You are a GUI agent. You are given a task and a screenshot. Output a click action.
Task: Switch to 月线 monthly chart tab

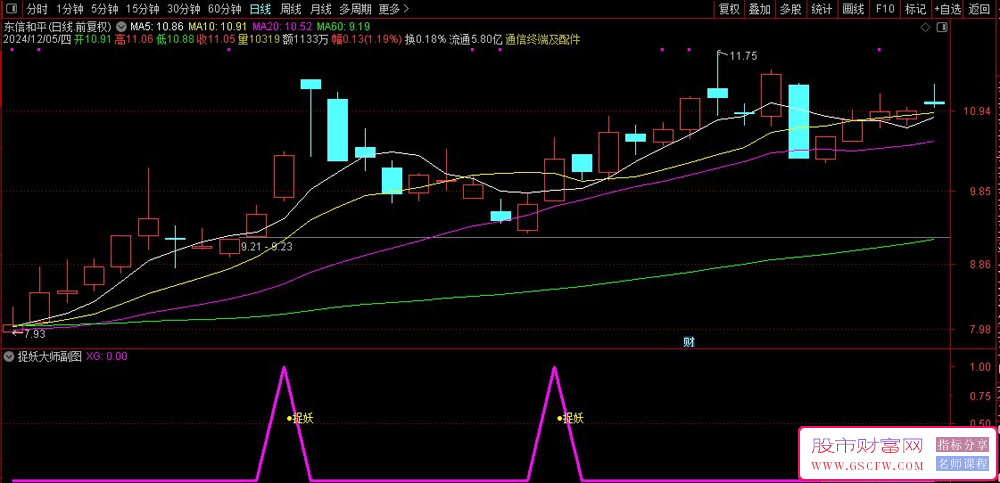point(320,9)
